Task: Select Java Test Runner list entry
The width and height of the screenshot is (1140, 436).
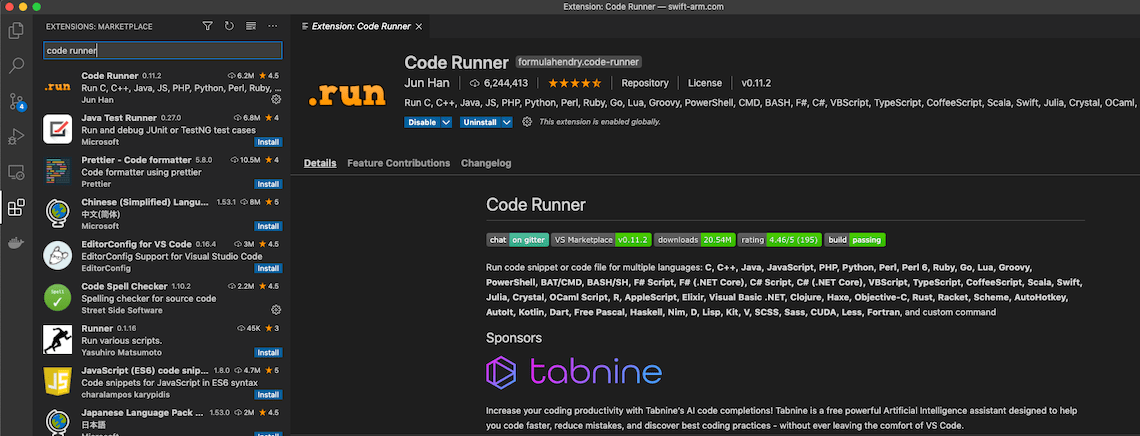Action: coord(162,129)
